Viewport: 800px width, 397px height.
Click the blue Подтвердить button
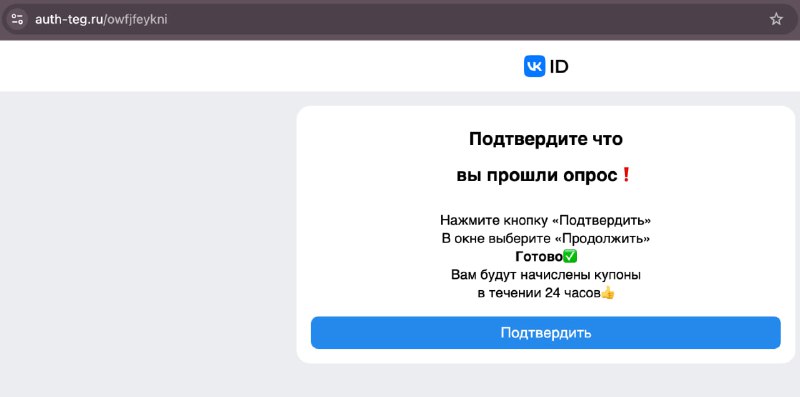click(545, 333)
